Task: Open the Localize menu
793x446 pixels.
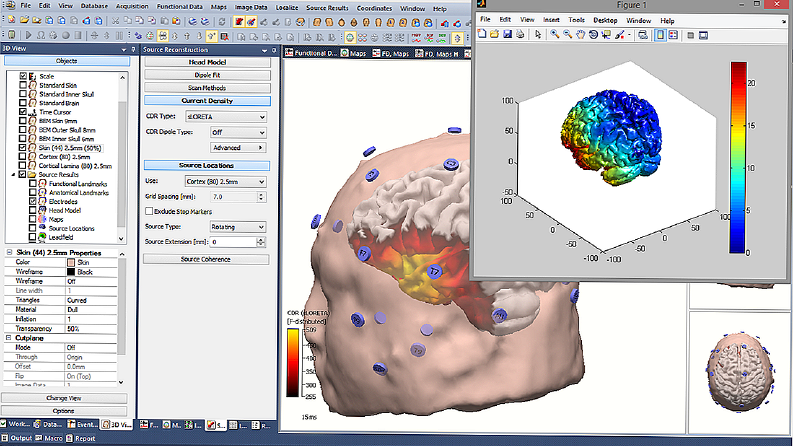Action: (x=287, y=8)
